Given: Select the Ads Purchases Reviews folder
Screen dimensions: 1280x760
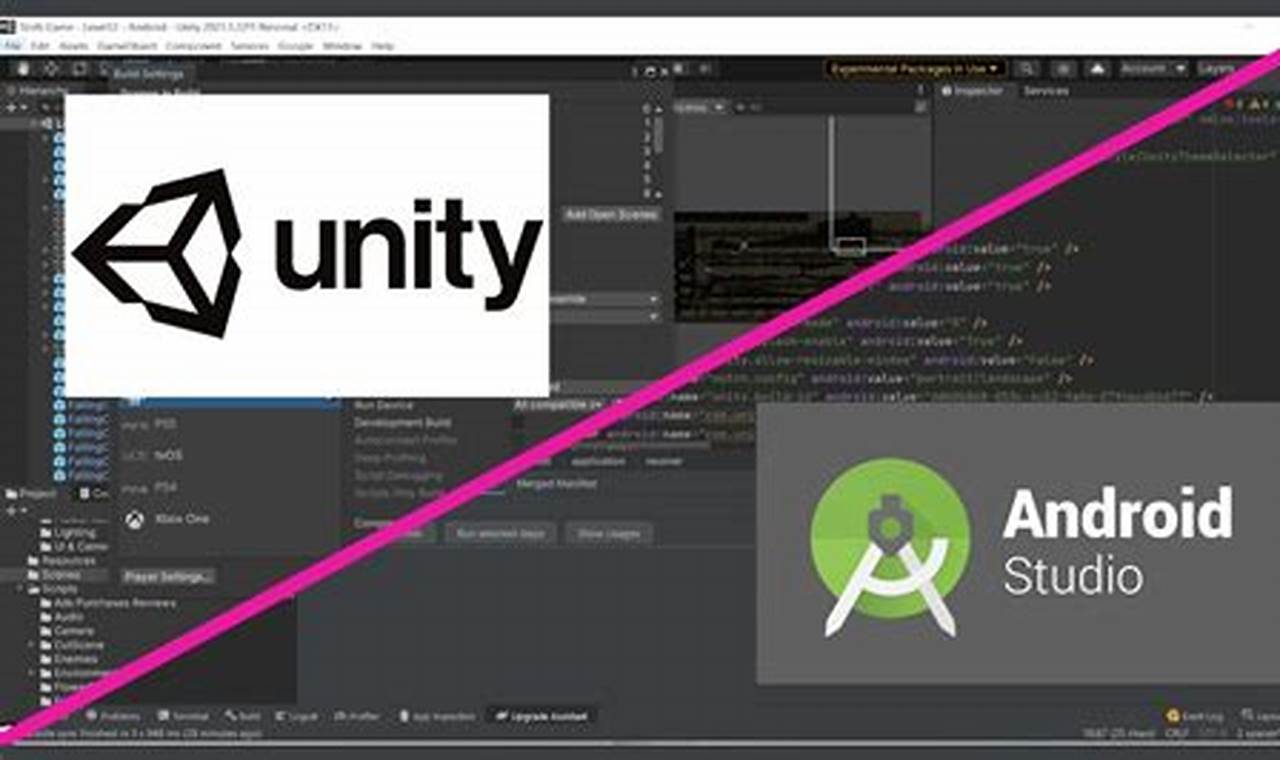Looking at the screenshot, I should coord(107,603).
